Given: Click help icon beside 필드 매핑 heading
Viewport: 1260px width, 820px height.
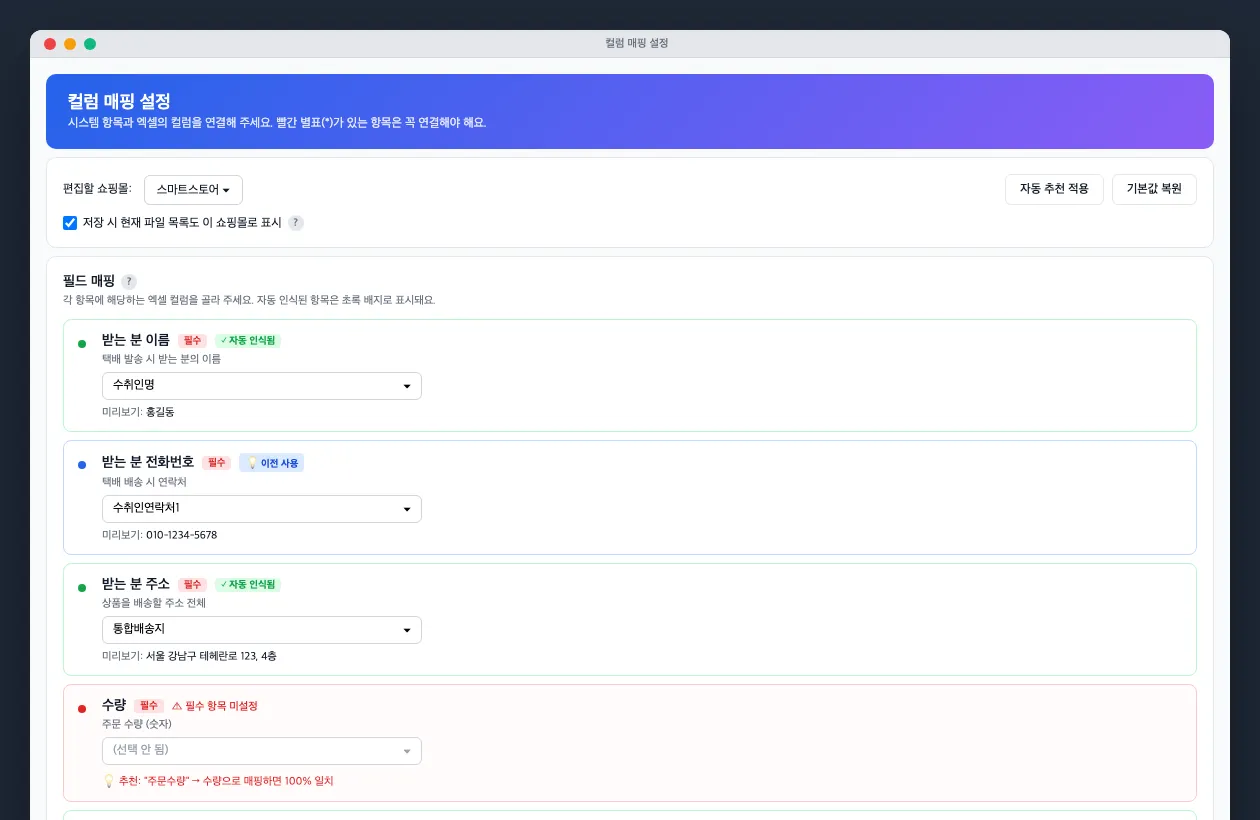Looking at the screenshot, I should (x=129, y=281).
